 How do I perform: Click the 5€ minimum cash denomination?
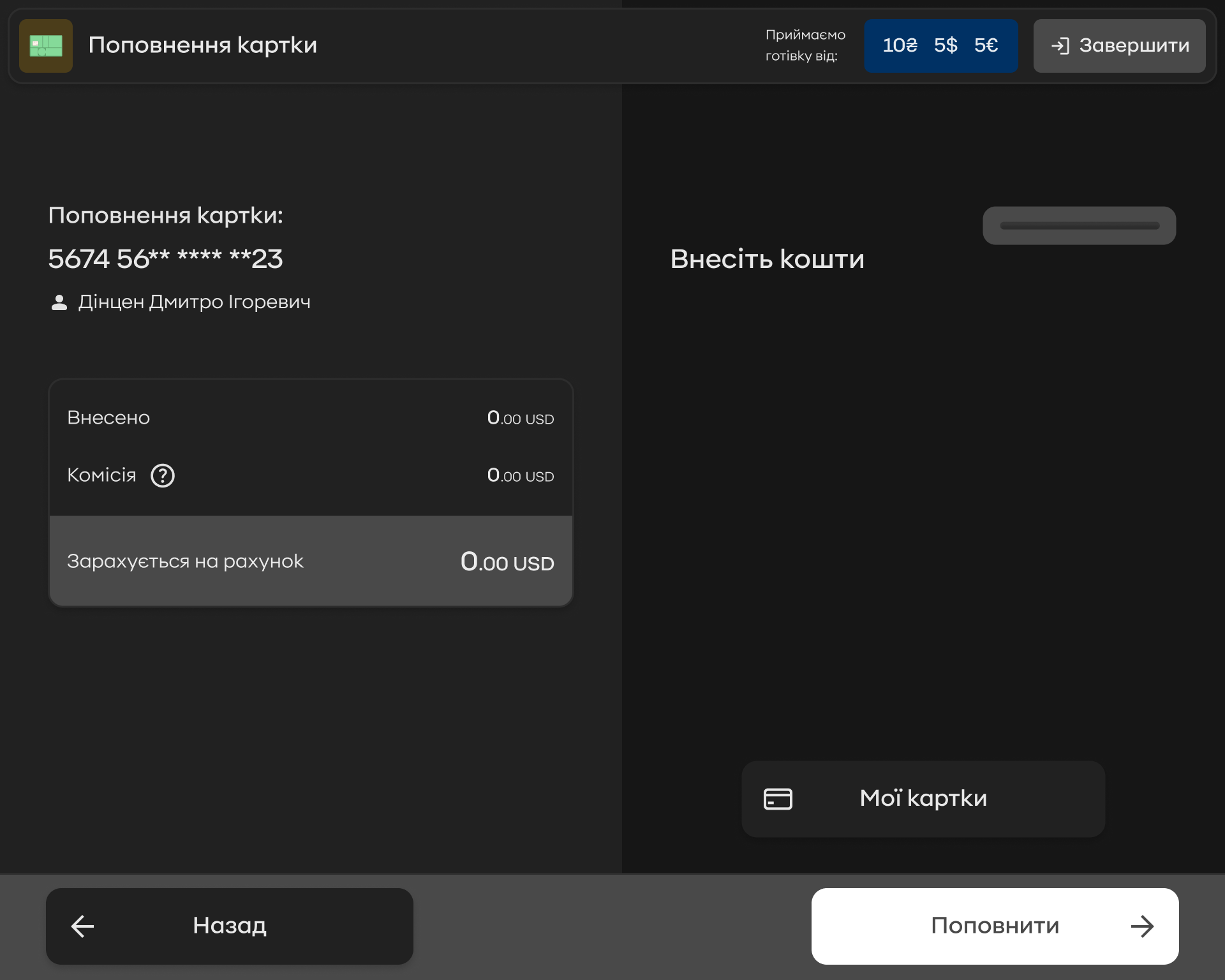coord(986,45)
